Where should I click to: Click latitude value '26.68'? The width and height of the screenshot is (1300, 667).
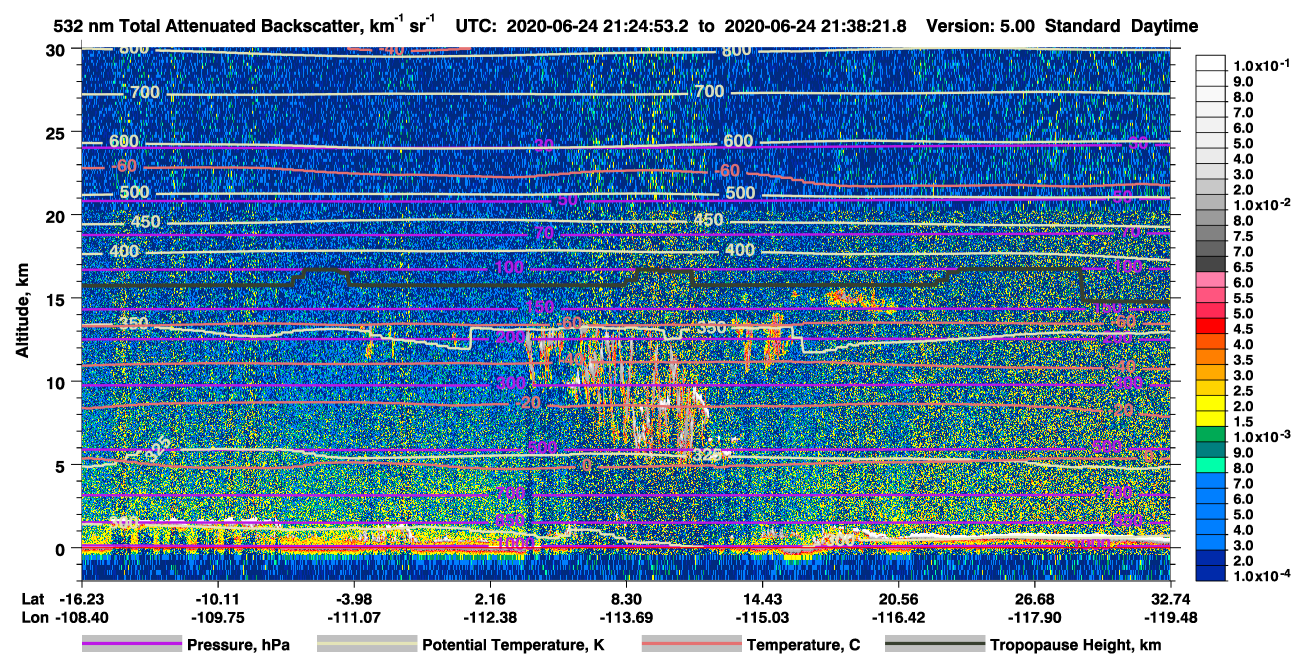(1035, 598)
